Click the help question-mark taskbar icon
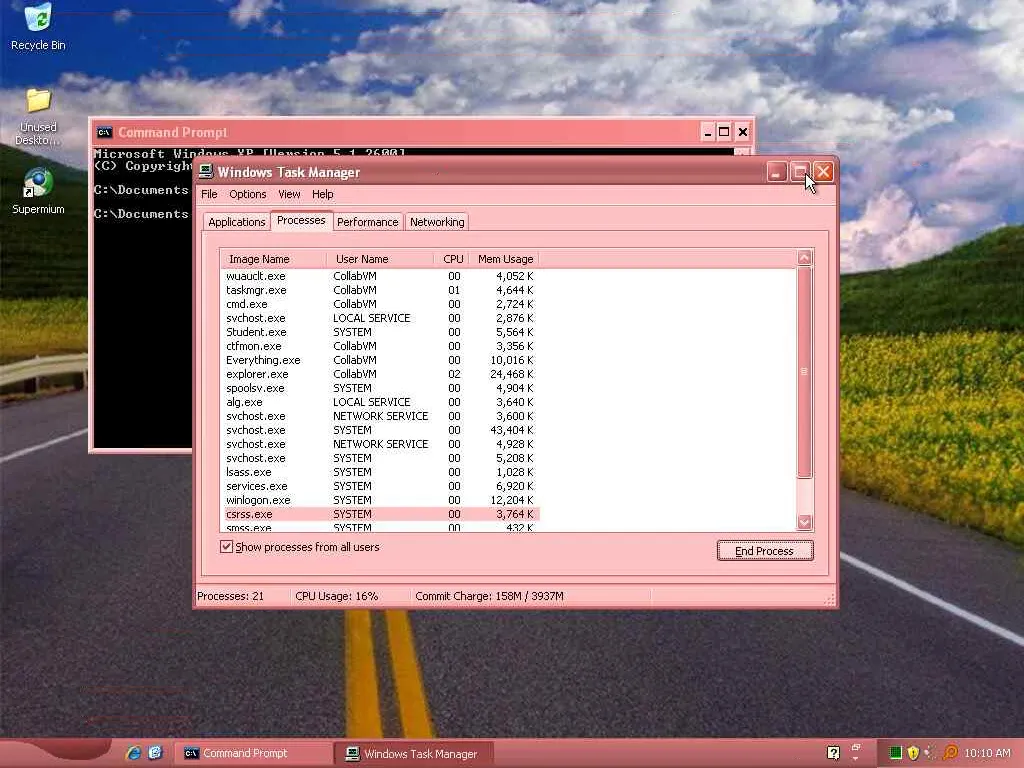 pos(833,753)
